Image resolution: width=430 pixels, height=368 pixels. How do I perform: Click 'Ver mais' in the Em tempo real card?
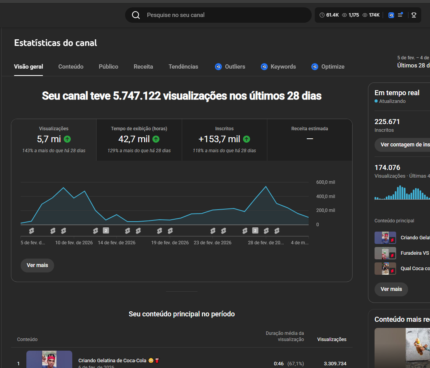pos(391,289)
